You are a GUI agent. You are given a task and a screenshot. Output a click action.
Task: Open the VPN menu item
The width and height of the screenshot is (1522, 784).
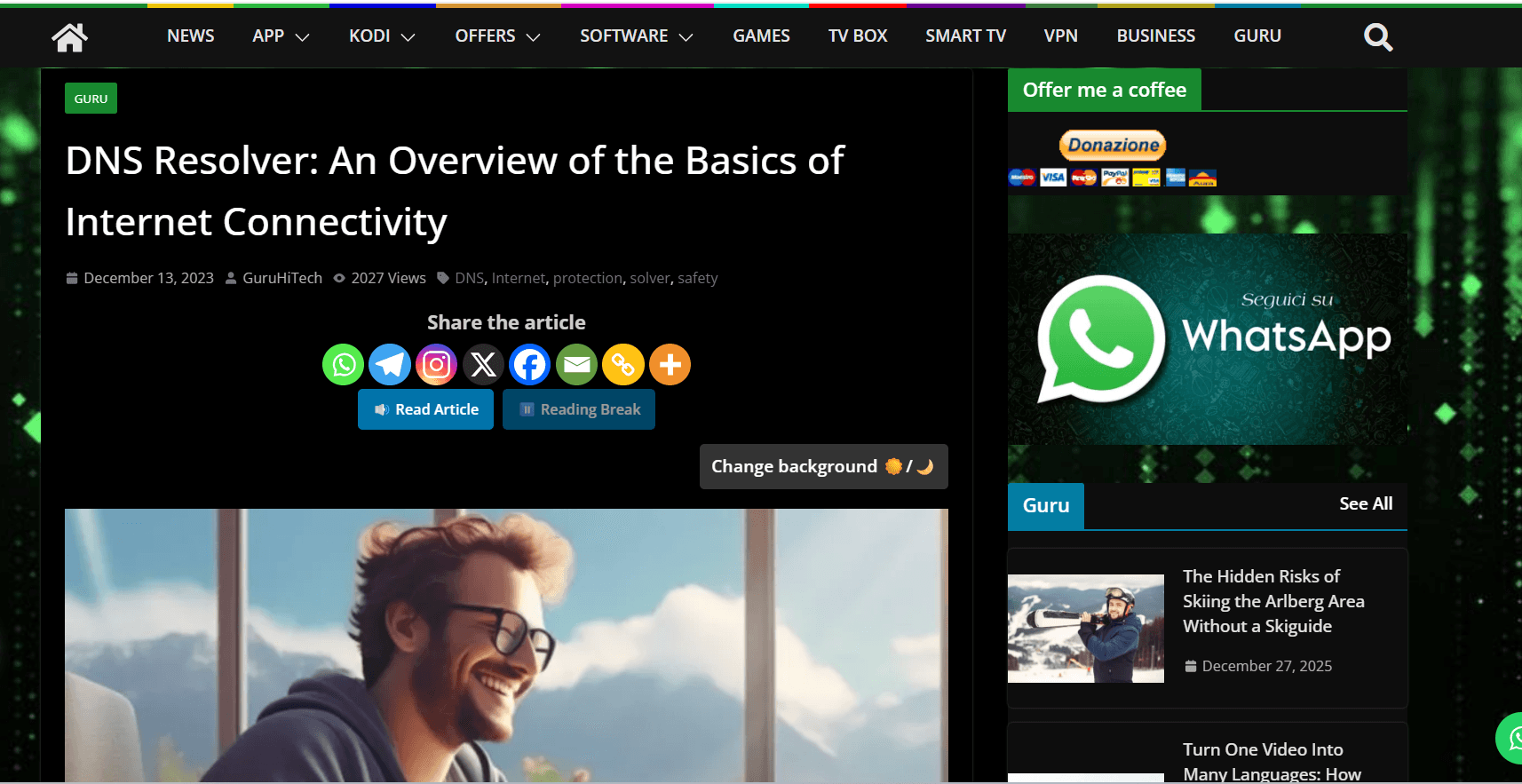(x=1060, y=36)
